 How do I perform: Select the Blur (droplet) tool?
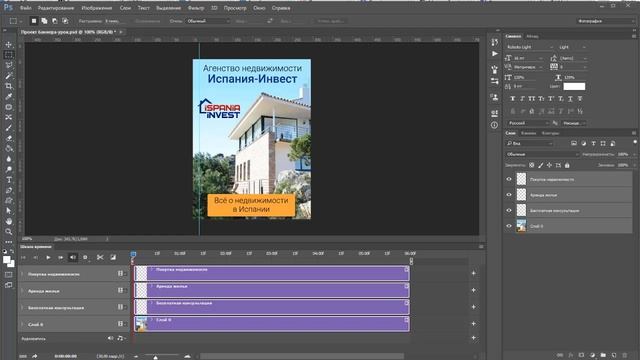(x=9, y=159)
